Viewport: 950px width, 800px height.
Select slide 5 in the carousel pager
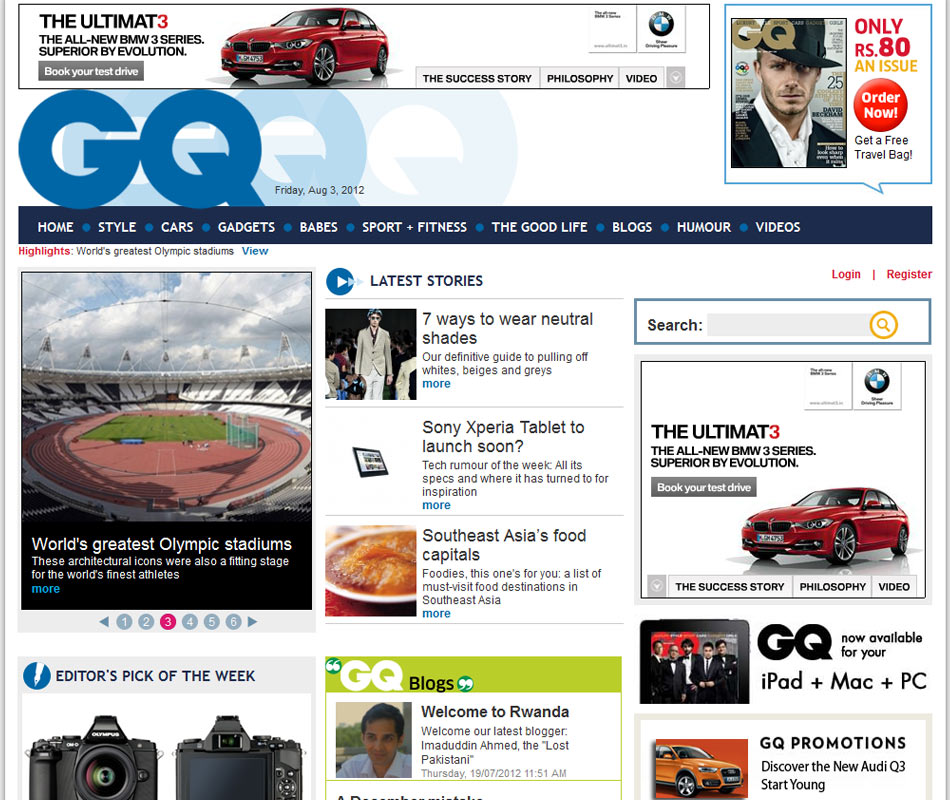tap(211, 621)
